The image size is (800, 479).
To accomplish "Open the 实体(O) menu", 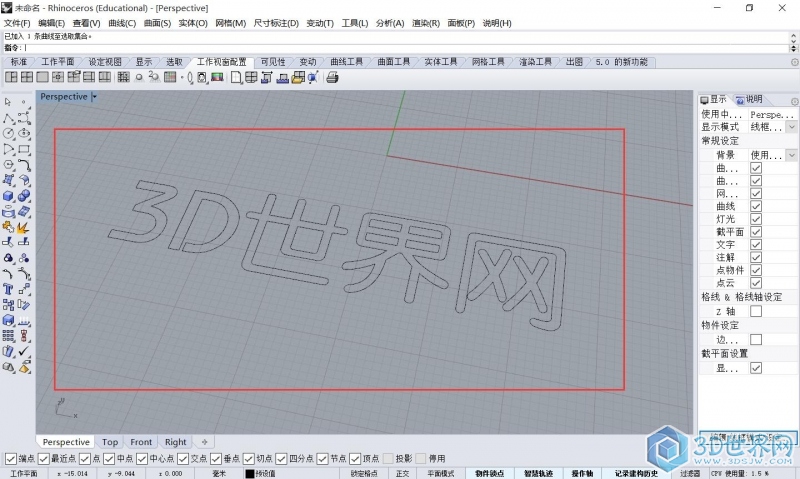I will coord(193,23).
